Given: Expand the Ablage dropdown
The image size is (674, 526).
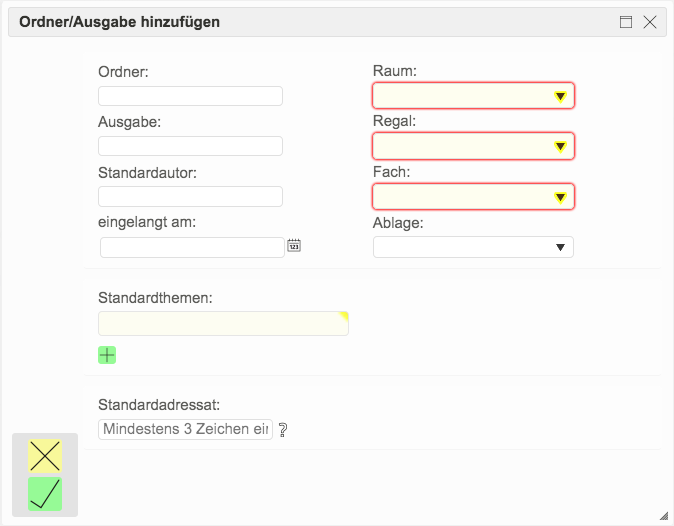Looking at the screenshot, I should tap(473, 247).
